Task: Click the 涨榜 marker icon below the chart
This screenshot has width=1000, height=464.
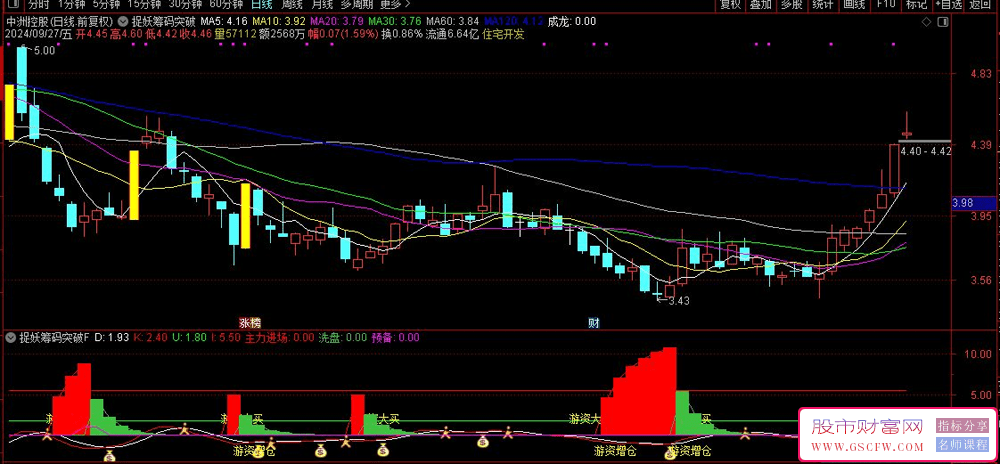Action: [x=249, y=323]
